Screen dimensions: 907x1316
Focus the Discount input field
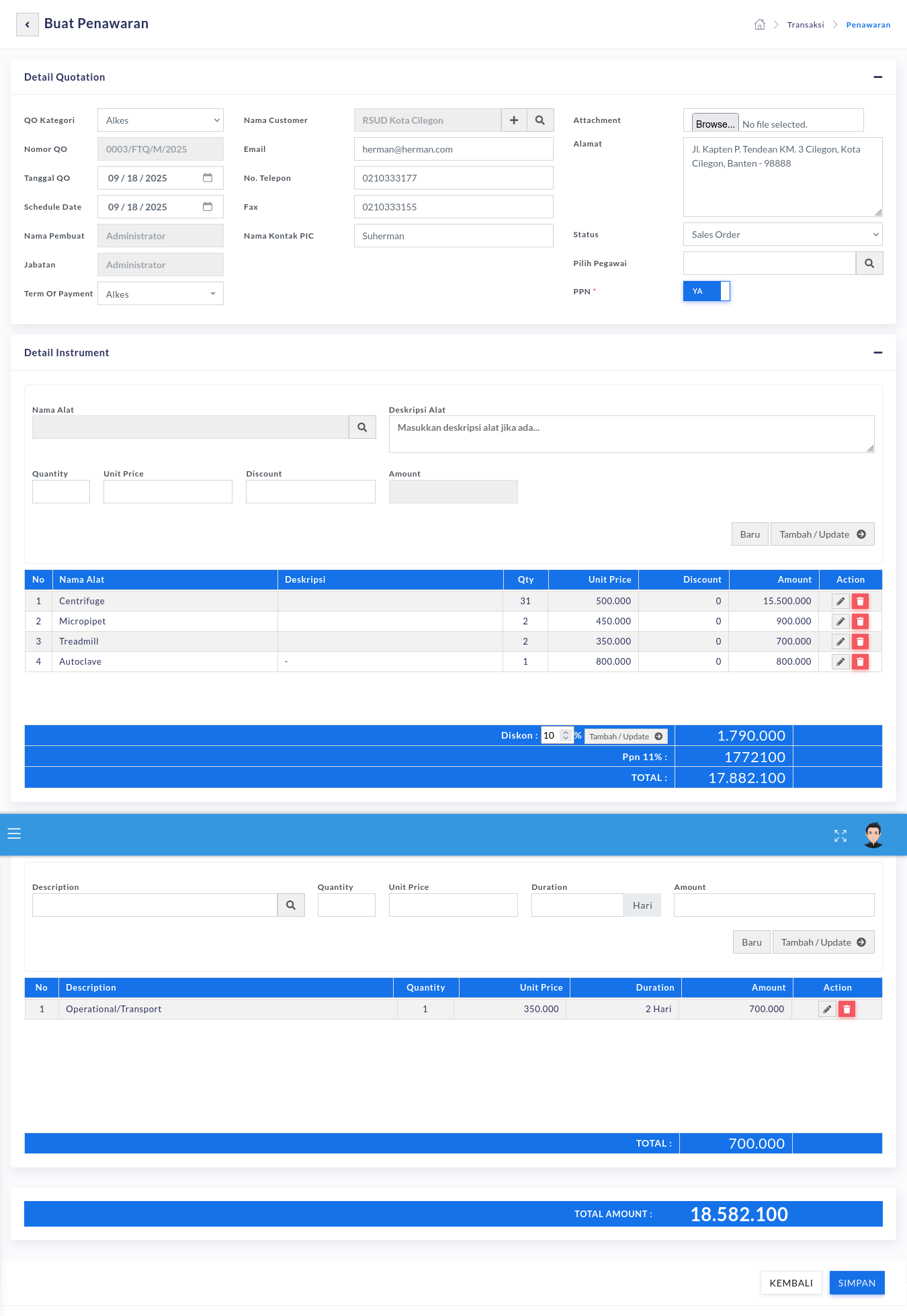click(x=310, y=492)
